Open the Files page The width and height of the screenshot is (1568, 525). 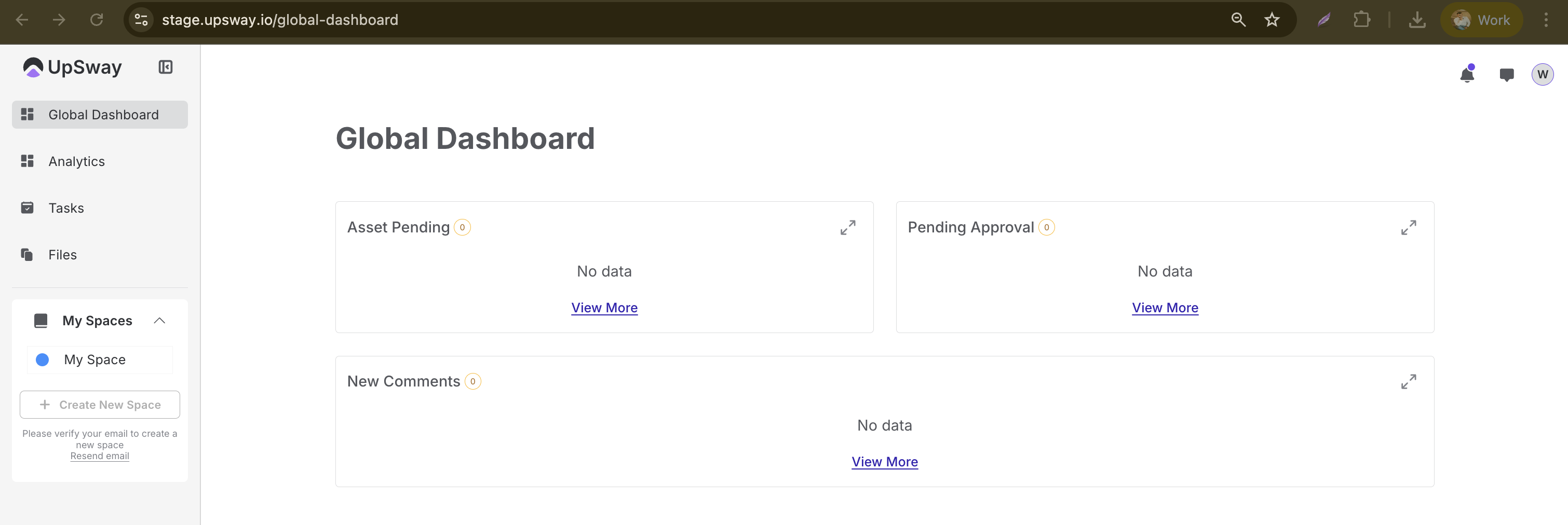coord(63,255)
